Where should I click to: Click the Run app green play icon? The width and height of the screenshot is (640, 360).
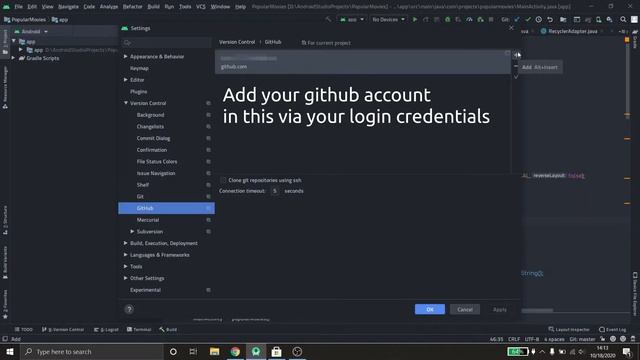point(415,19)
